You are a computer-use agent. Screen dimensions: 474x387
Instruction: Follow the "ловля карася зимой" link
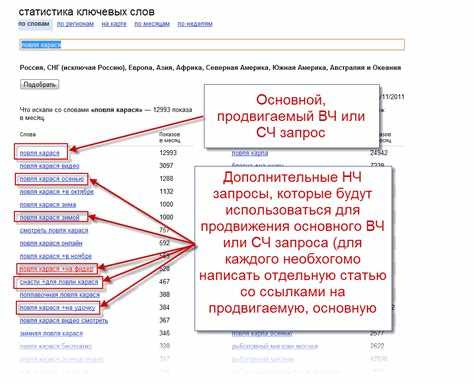point(49,217)
